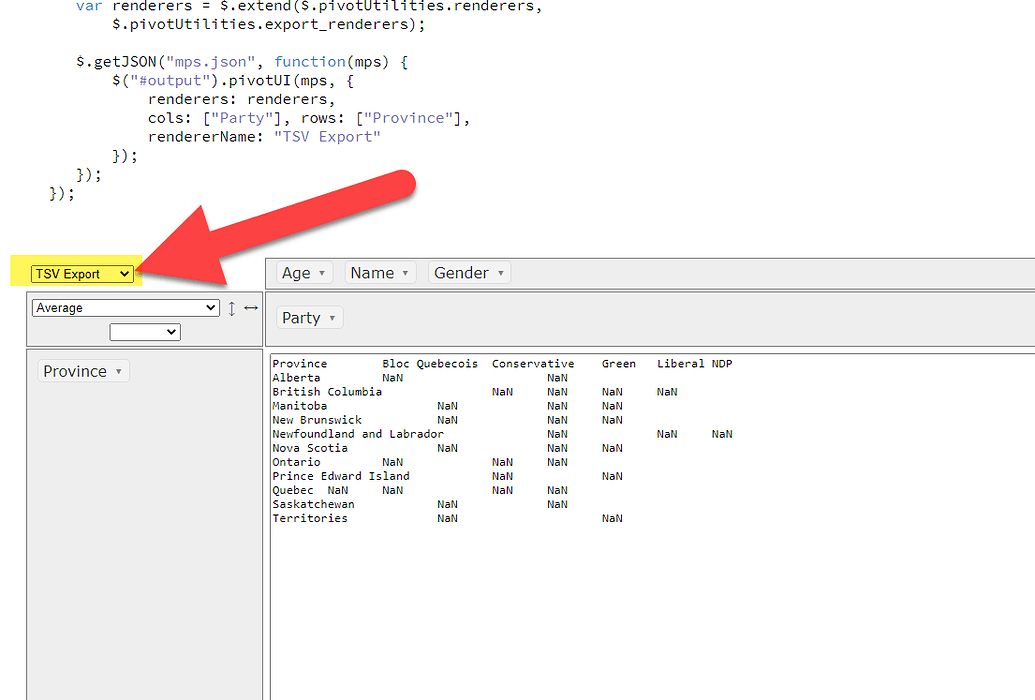Open the Gender attribute filter triangle
The height and width of the screenshot is (700, 1035).
click(x=500, y=272)
